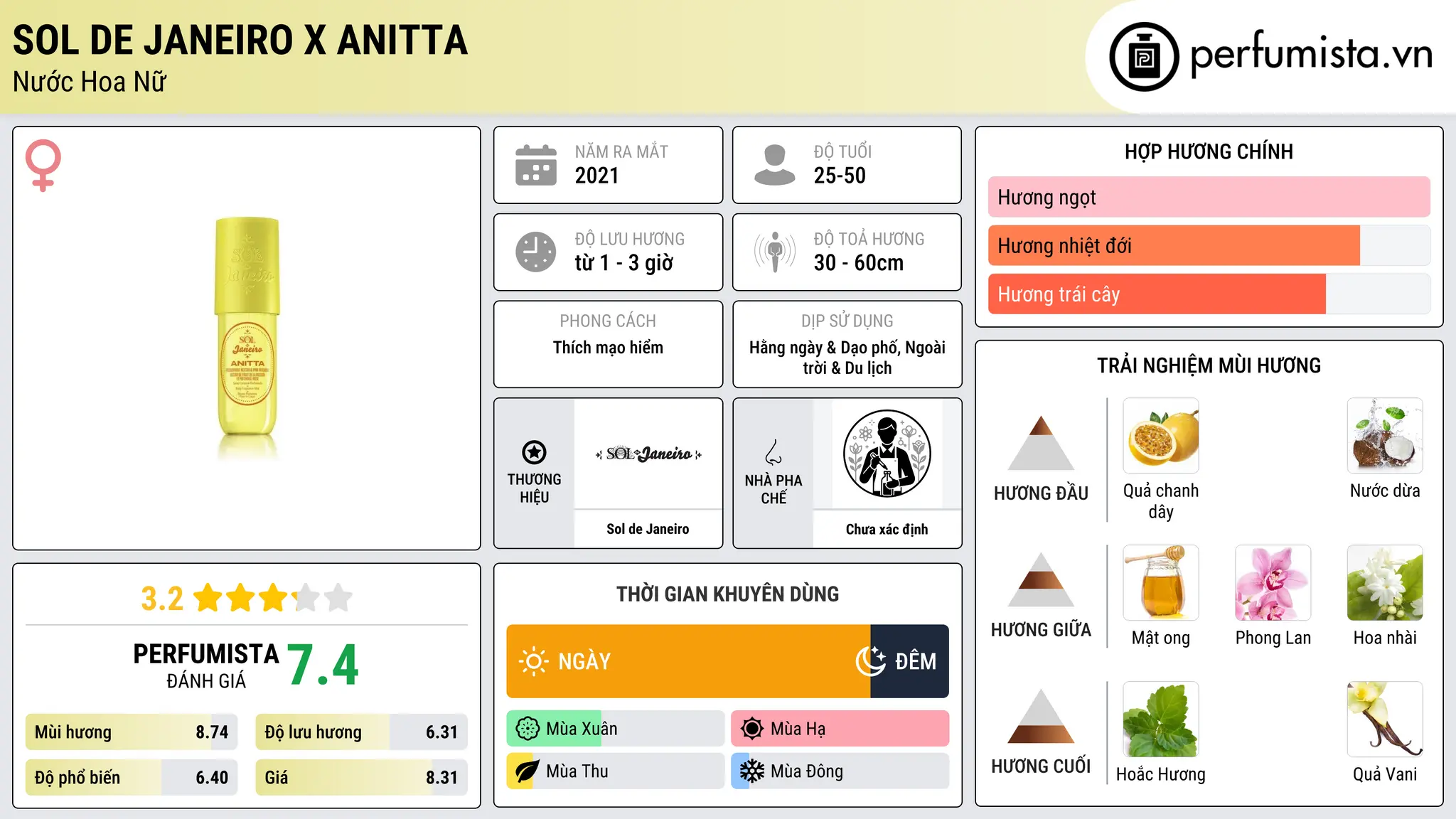
Task: Click the calendar icon beside Năm ra mắt
Action: (x=536, y=165)
